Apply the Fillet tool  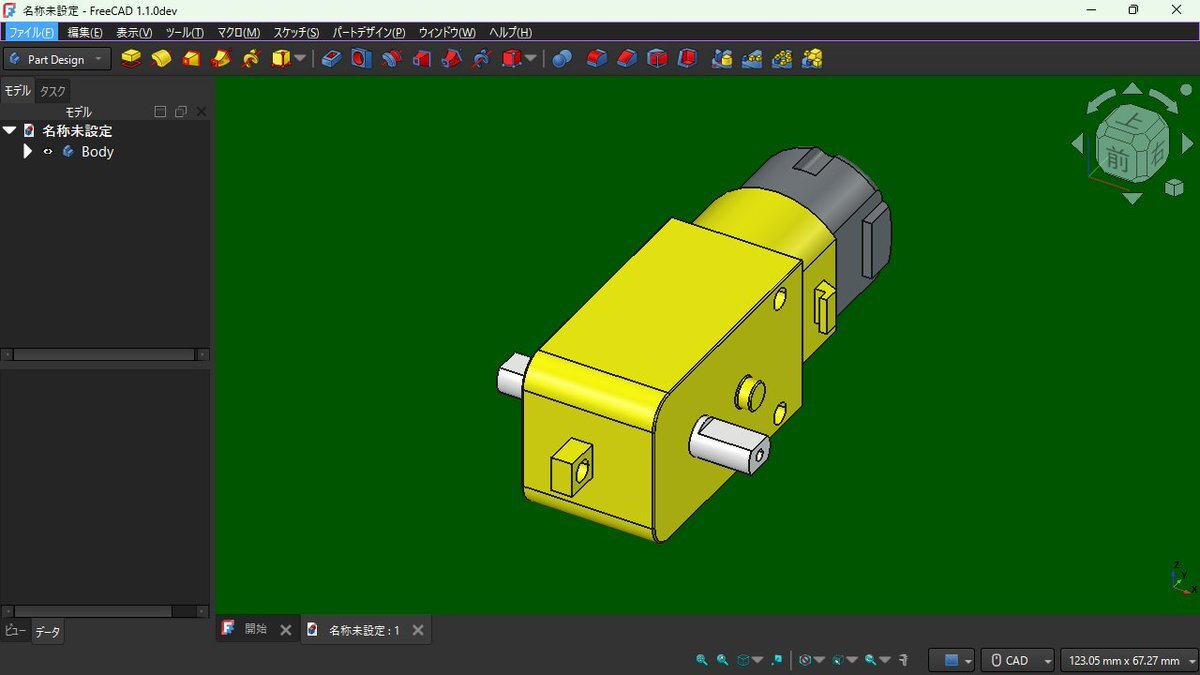pos(597,59)
